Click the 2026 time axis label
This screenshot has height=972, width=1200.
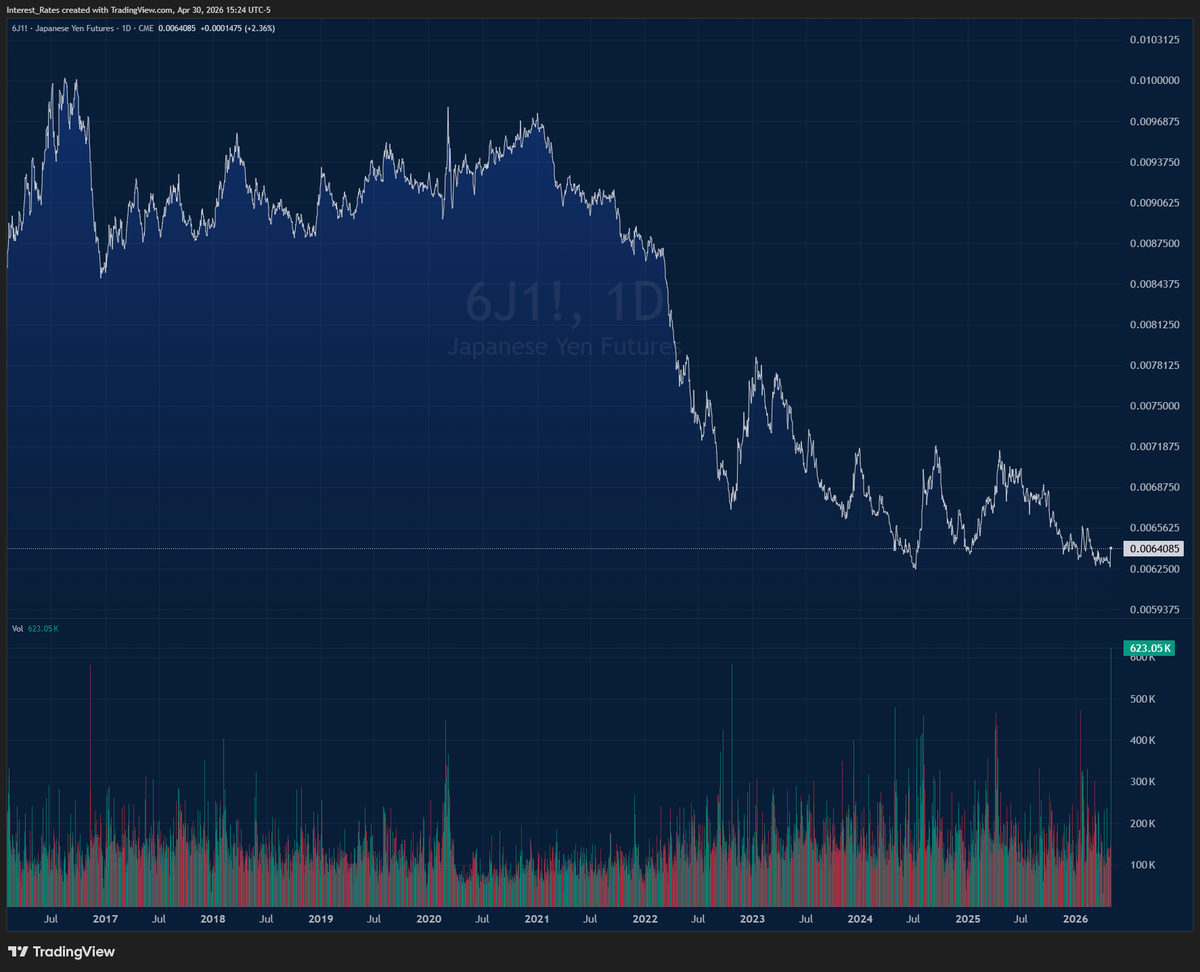coord(1075,919)
